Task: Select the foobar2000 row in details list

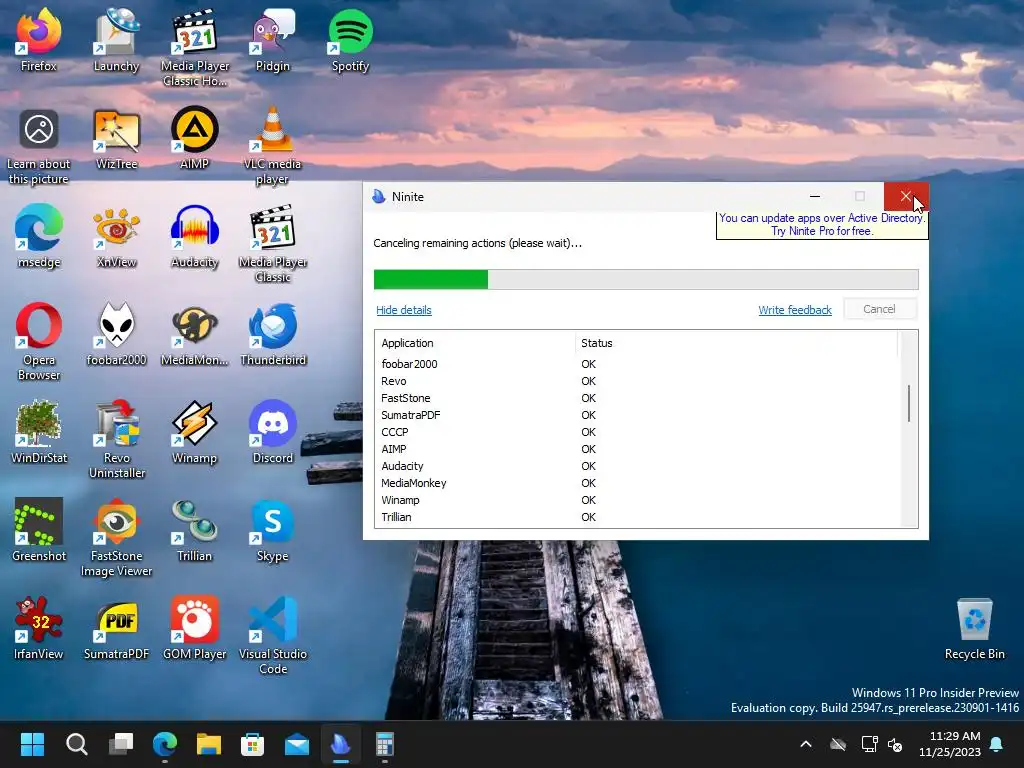Action: tap(637, 364)
